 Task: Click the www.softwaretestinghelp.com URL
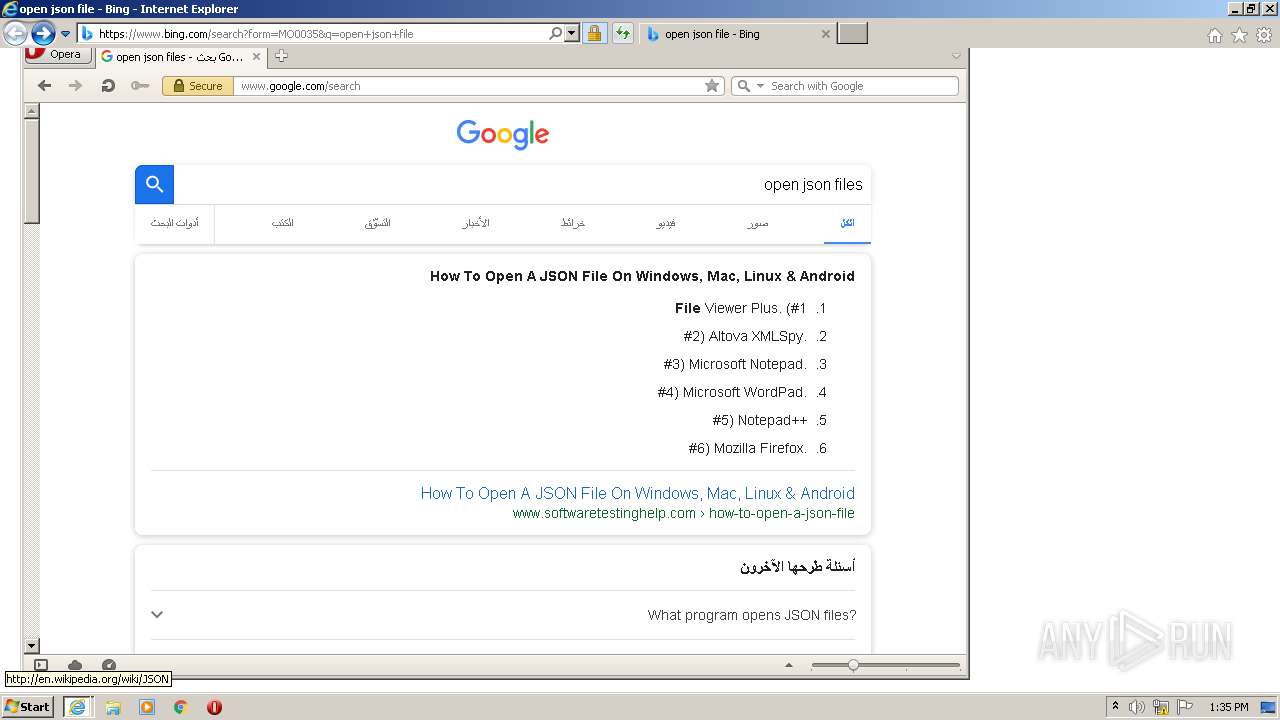[x=684, y=513]
